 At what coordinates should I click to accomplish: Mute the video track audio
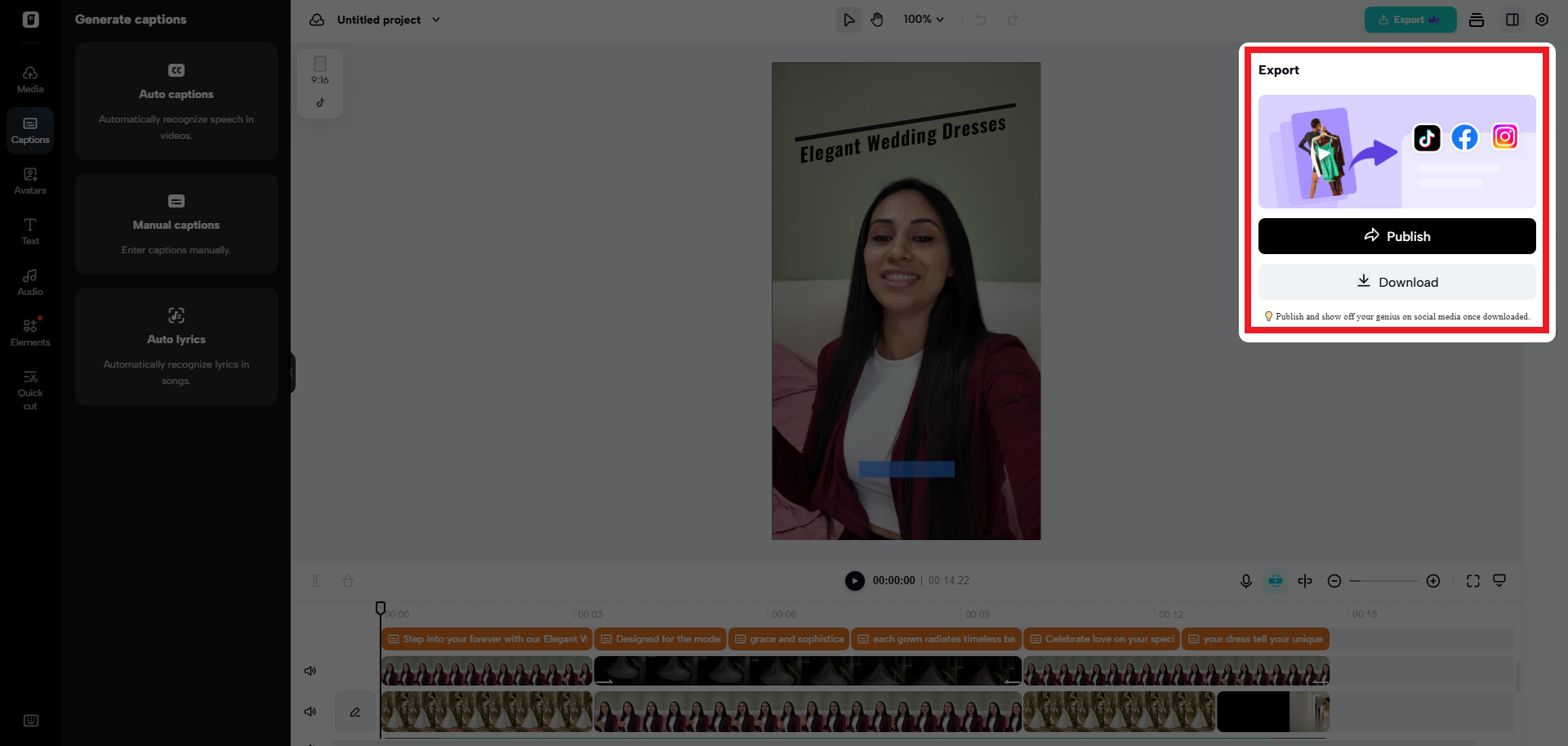pos(310,670)
